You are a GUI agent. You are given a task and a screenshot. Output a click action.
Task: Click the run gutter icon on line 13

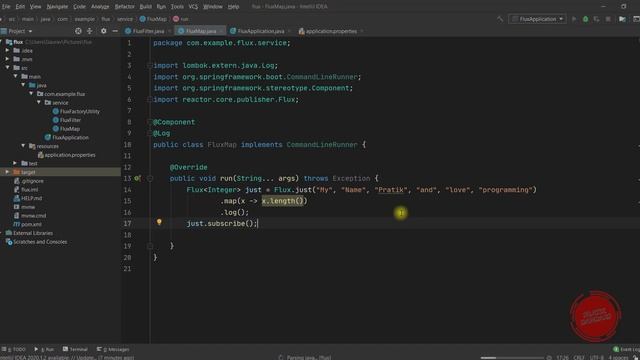pyautogui.click(x=137, y=178)
